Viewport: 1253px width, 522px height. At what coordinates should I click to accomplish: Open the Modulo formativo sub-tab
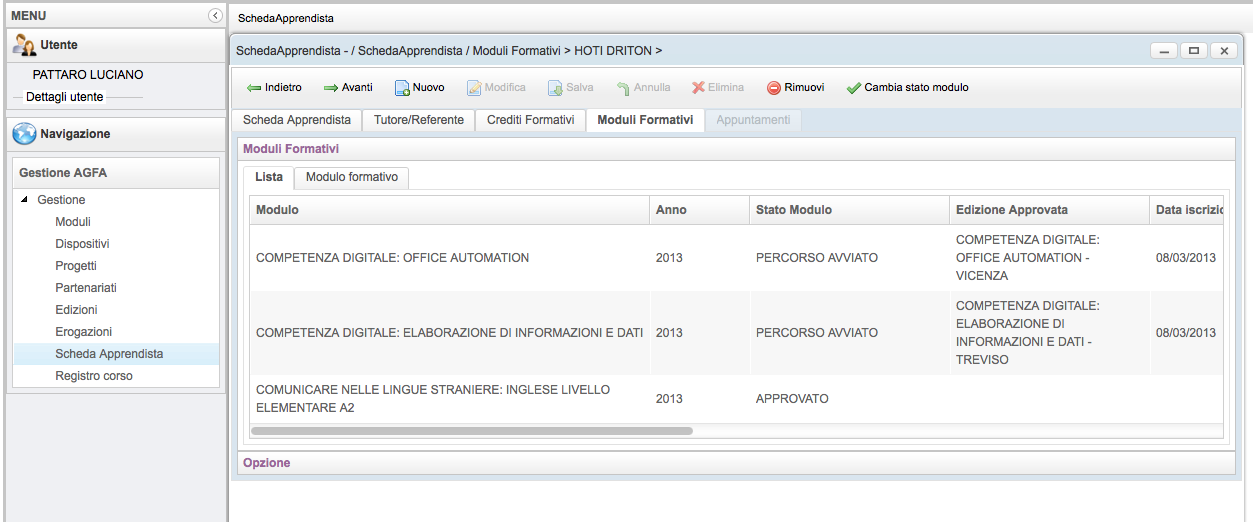tap(351, 177)
